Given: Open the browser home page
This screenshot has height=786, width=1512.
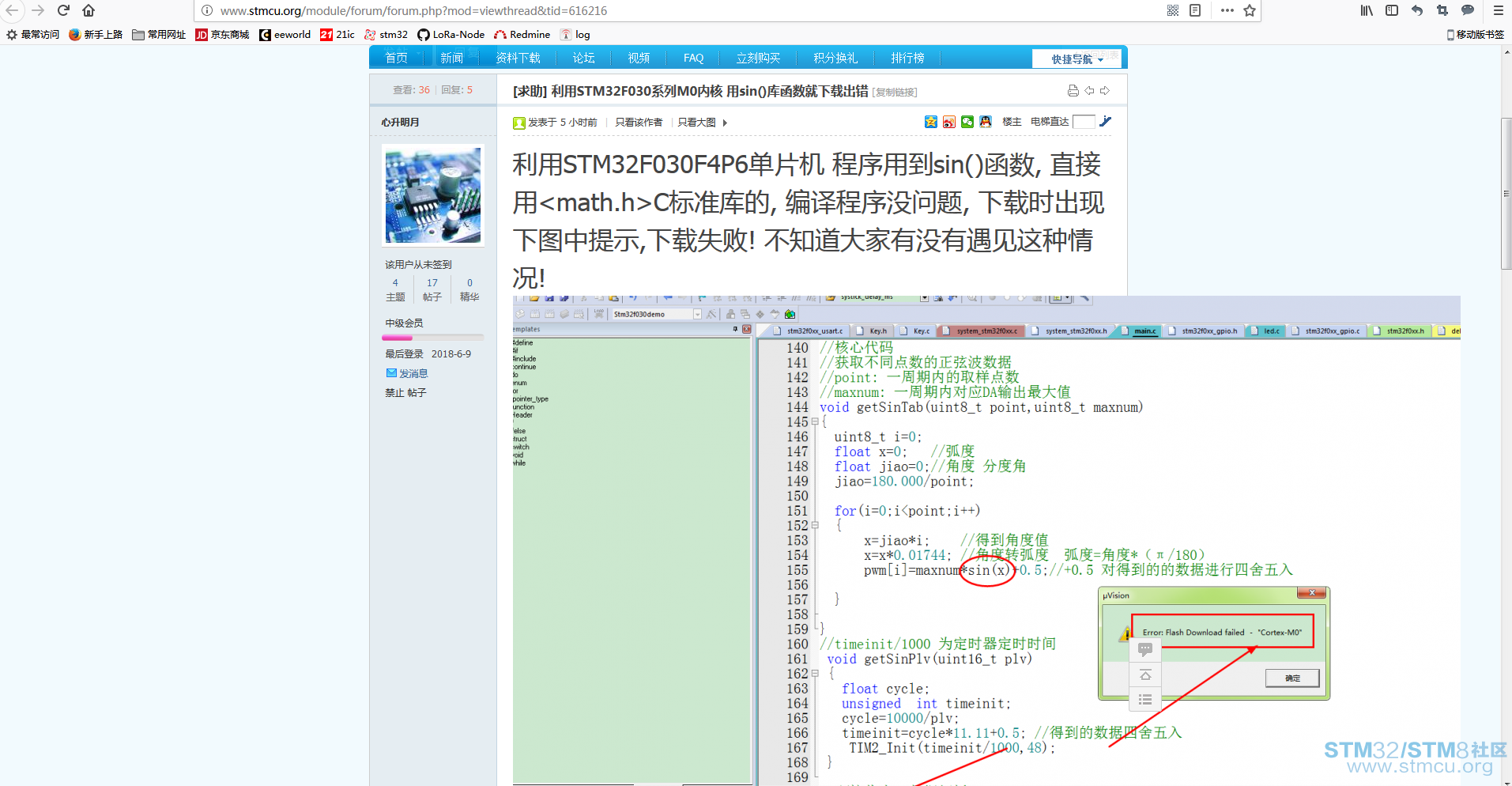Looking at the screenshot, I should click(89, 10).
